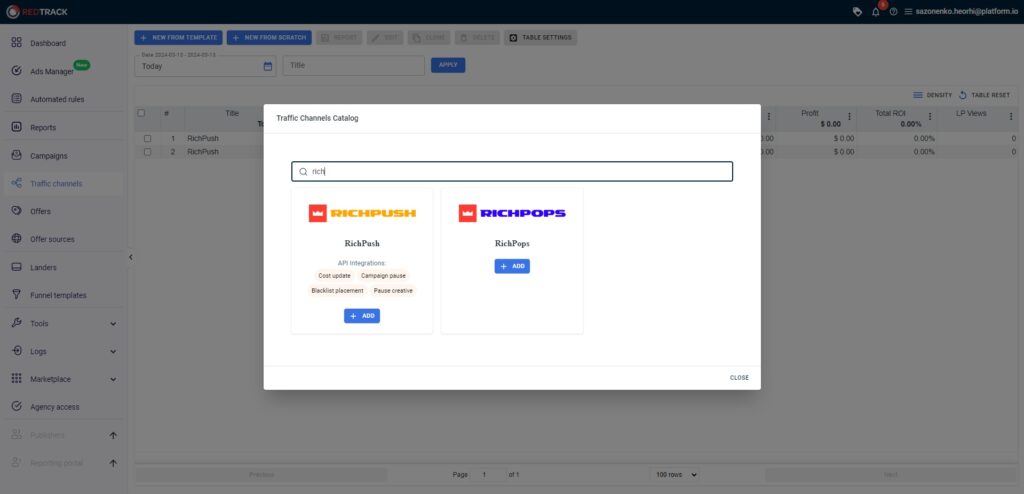
Task: Collapse the sidebar with arrow handle
Action: 130,257
